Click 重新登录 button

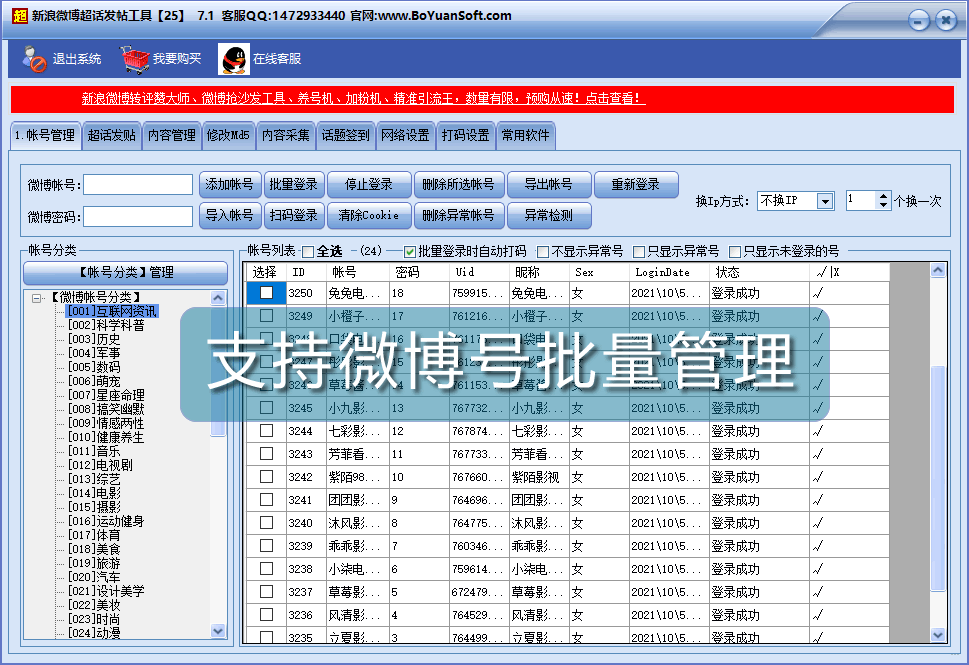(x=636, y=184)
